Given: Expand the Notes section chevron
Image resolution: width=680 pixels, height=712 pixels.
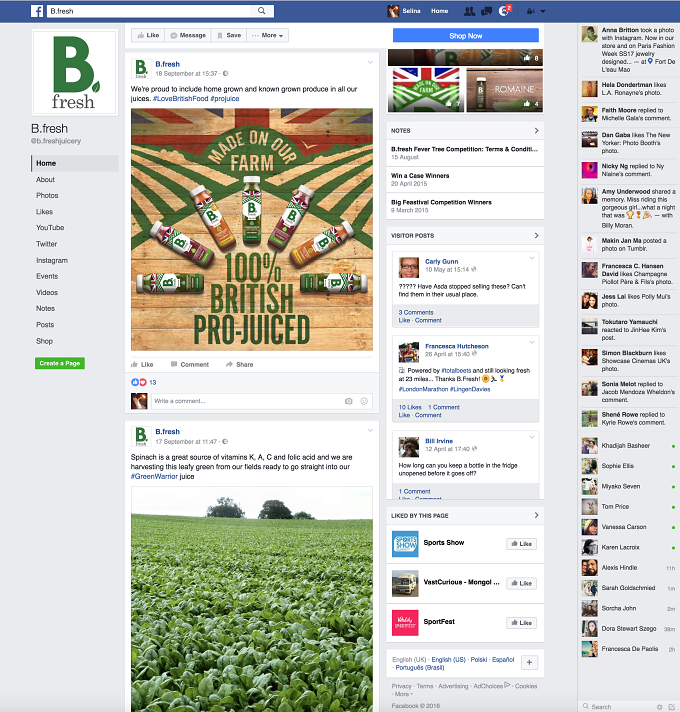Looking at the screenshot, I should (x=536, y=131).
